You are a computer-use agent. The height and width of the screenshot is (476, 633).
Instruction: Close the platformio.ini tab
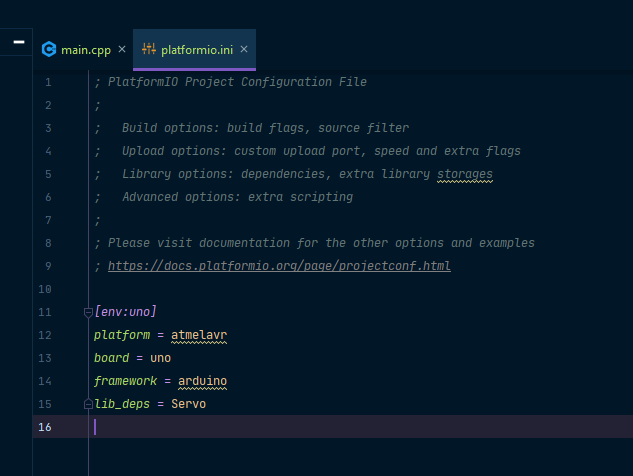click(244, 49)
